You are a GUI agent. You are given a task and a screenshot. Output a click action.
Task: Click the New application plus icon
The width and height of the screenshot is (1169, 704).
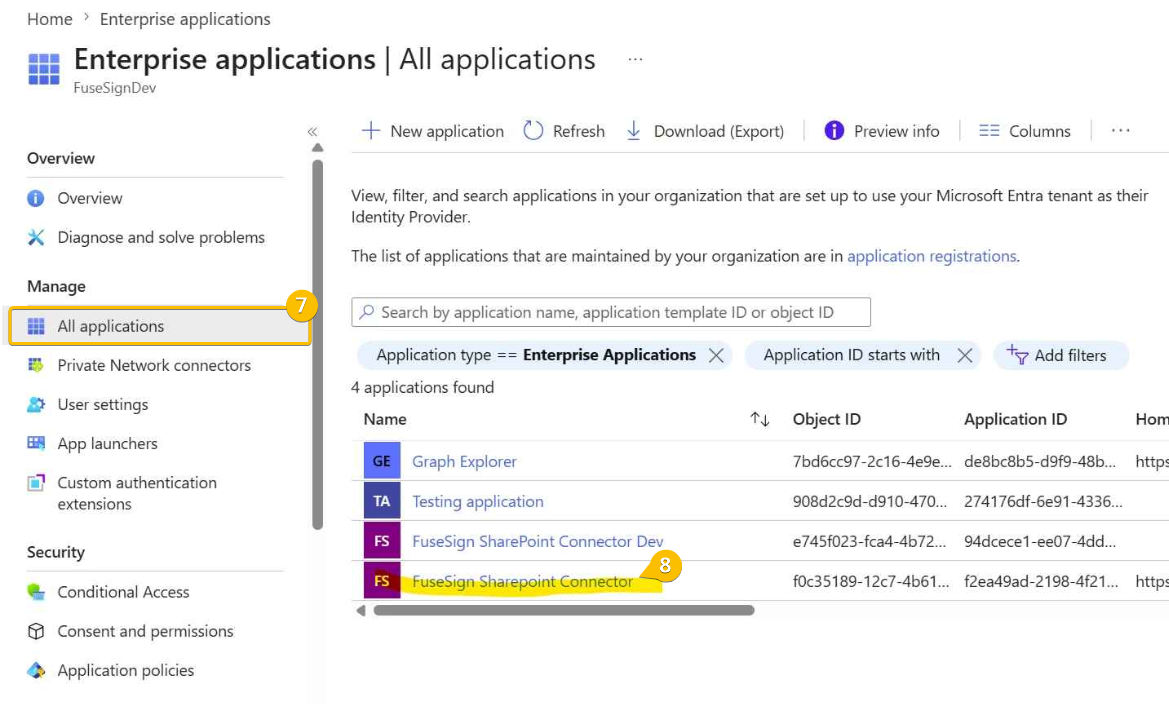click(371, 131)
